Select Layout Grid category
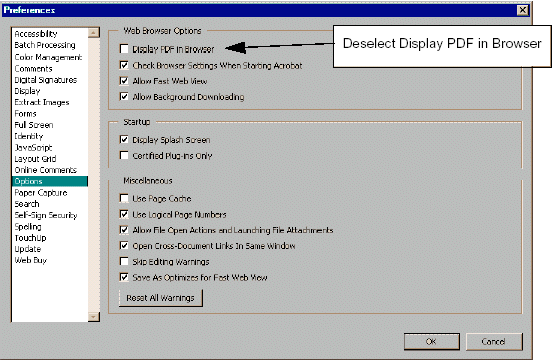554x361 pixels. tap(35, 159)
